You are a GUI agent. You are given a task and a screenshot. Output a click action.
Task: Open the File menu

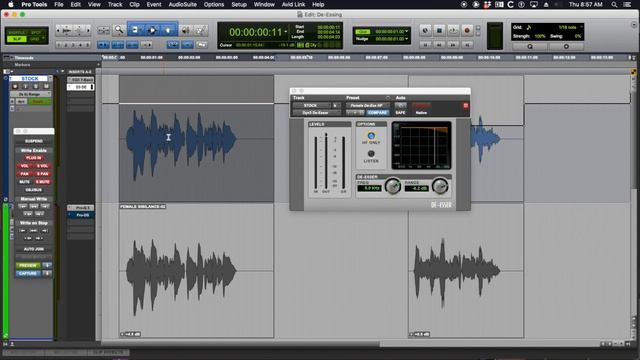(59, 4)
